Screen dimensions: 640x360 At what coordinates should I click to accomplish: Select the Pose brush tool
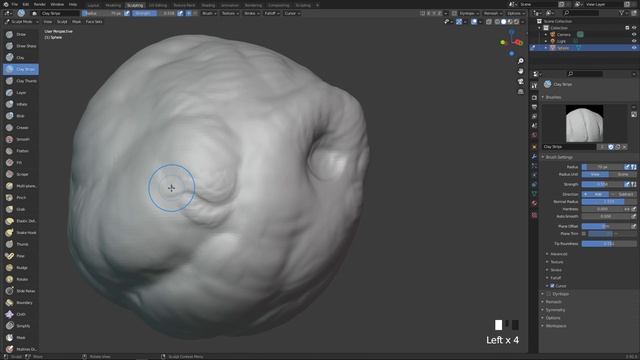[x=20, y=256]
